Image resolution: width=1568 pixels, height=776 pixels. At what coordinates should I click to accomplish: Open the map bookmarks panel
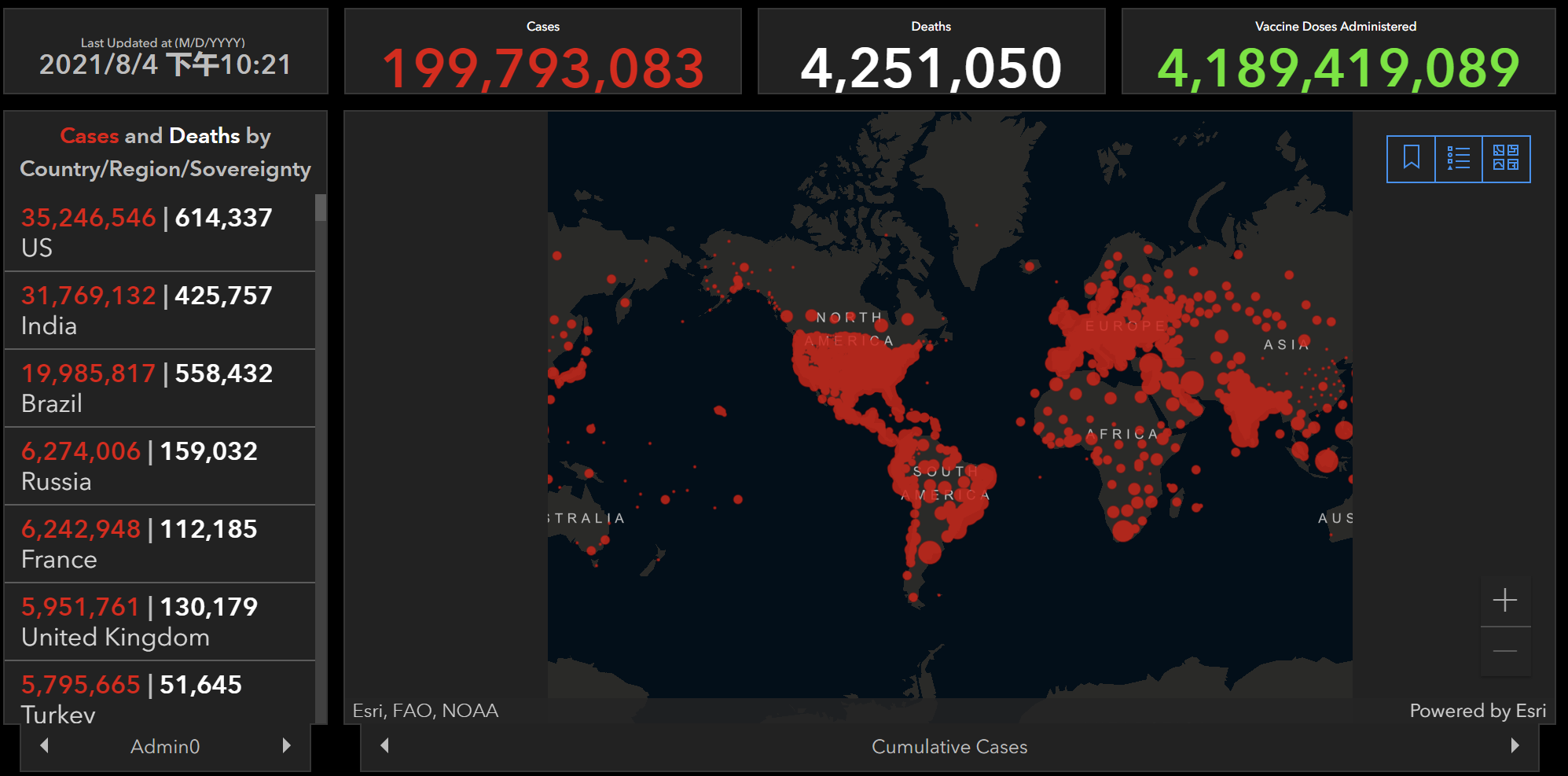tap(1411, 159)
